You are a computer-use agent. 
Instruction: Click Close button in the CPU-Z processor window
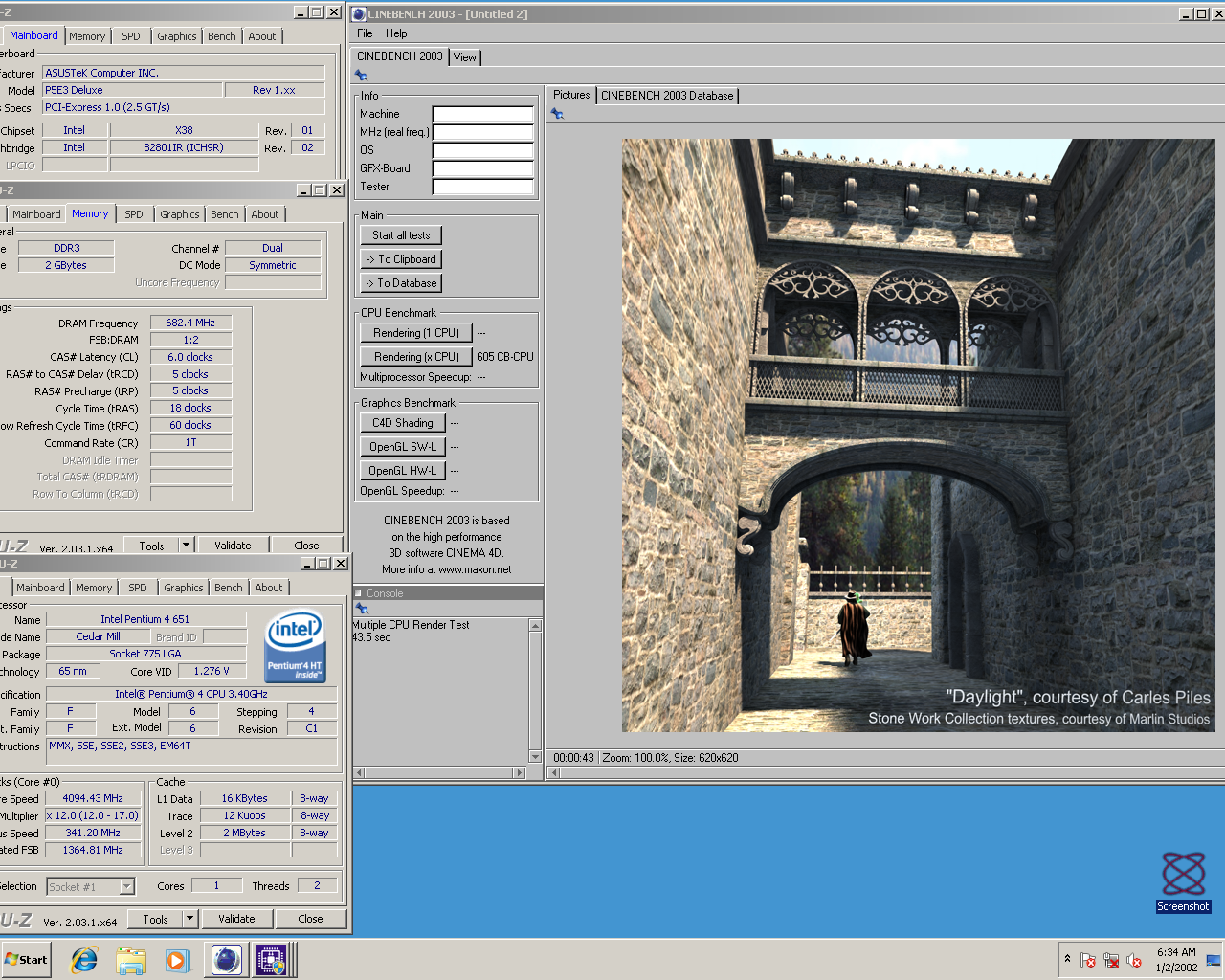pyautogui.click(x=310, y=919)
